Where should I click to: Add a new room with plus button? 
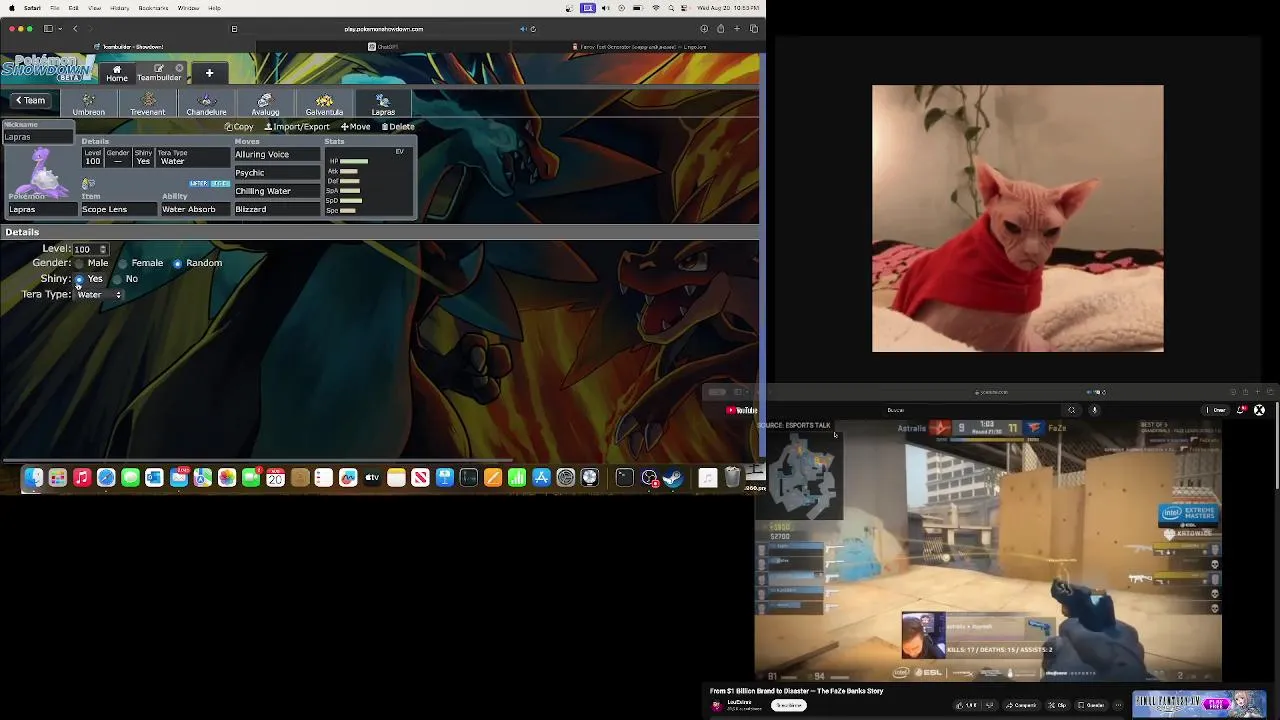coord(209,73)
